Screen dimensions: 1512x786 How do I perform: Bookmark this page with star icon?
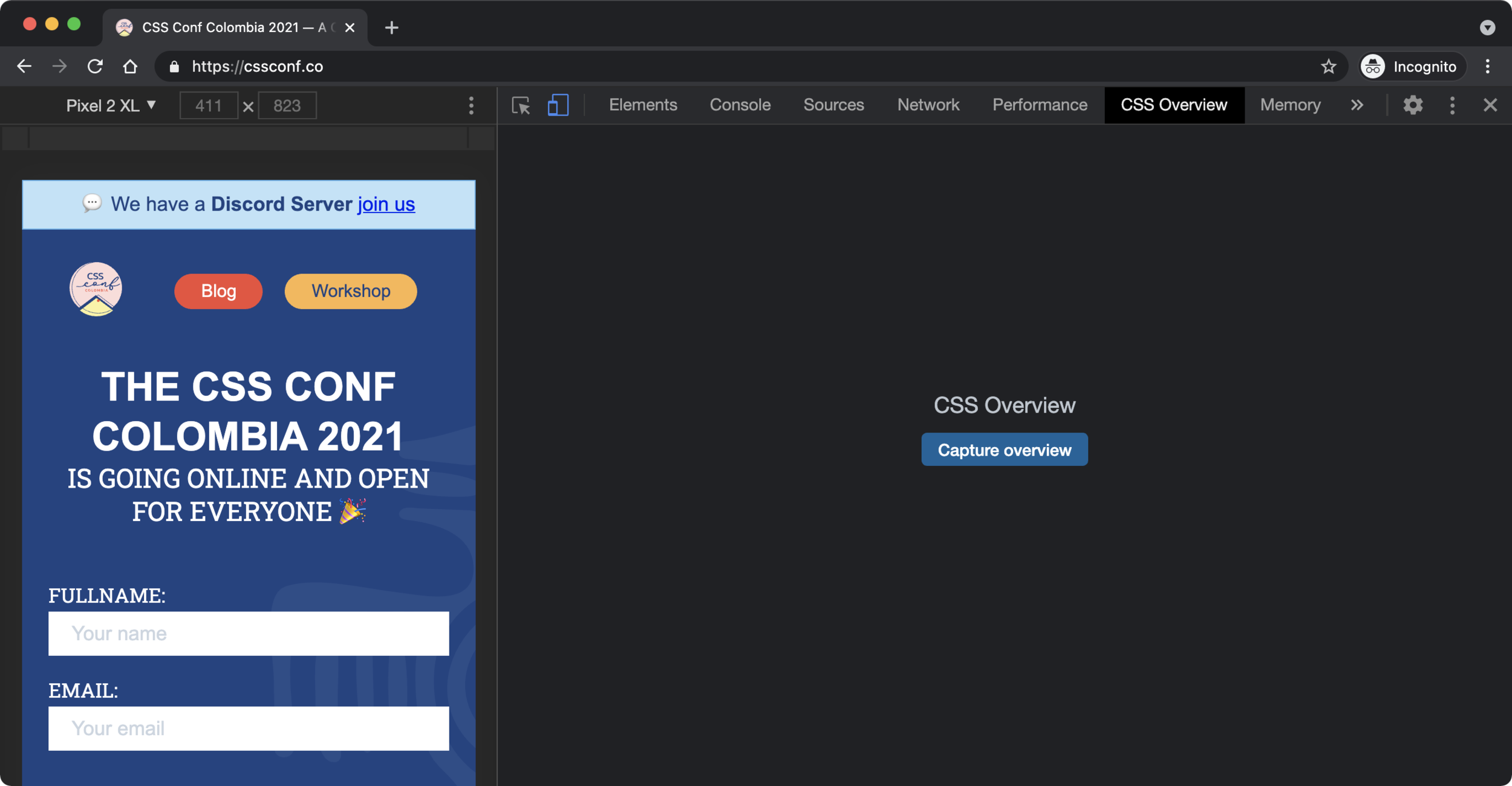pyautogui.click(x=1328, y=67)
